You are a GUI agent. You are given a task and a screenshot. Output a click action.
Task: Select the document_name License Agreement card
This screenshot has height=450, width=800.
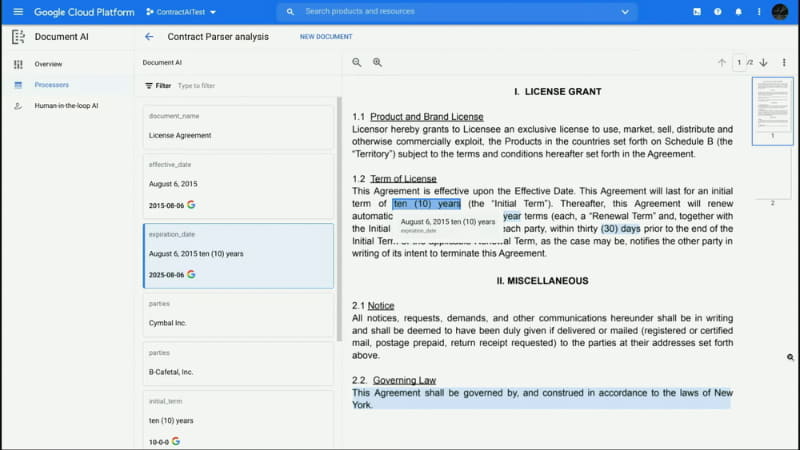pyautogui.click(x=238, y=127)
